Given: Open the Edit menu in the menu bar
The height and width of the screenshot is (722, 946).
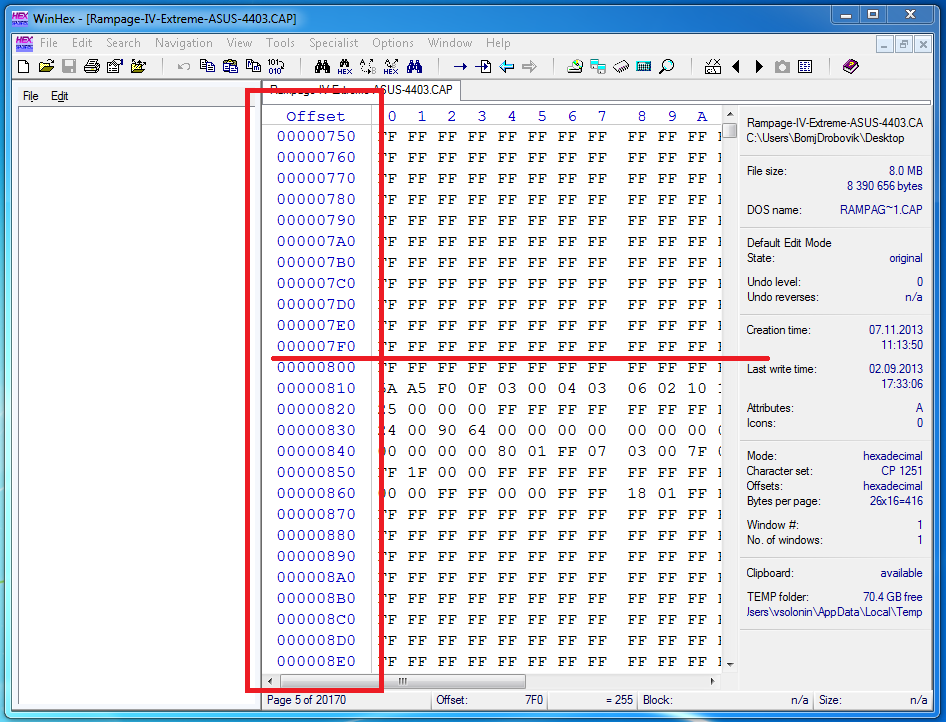Looking at the screenshot, I should [x=82, y=43].
